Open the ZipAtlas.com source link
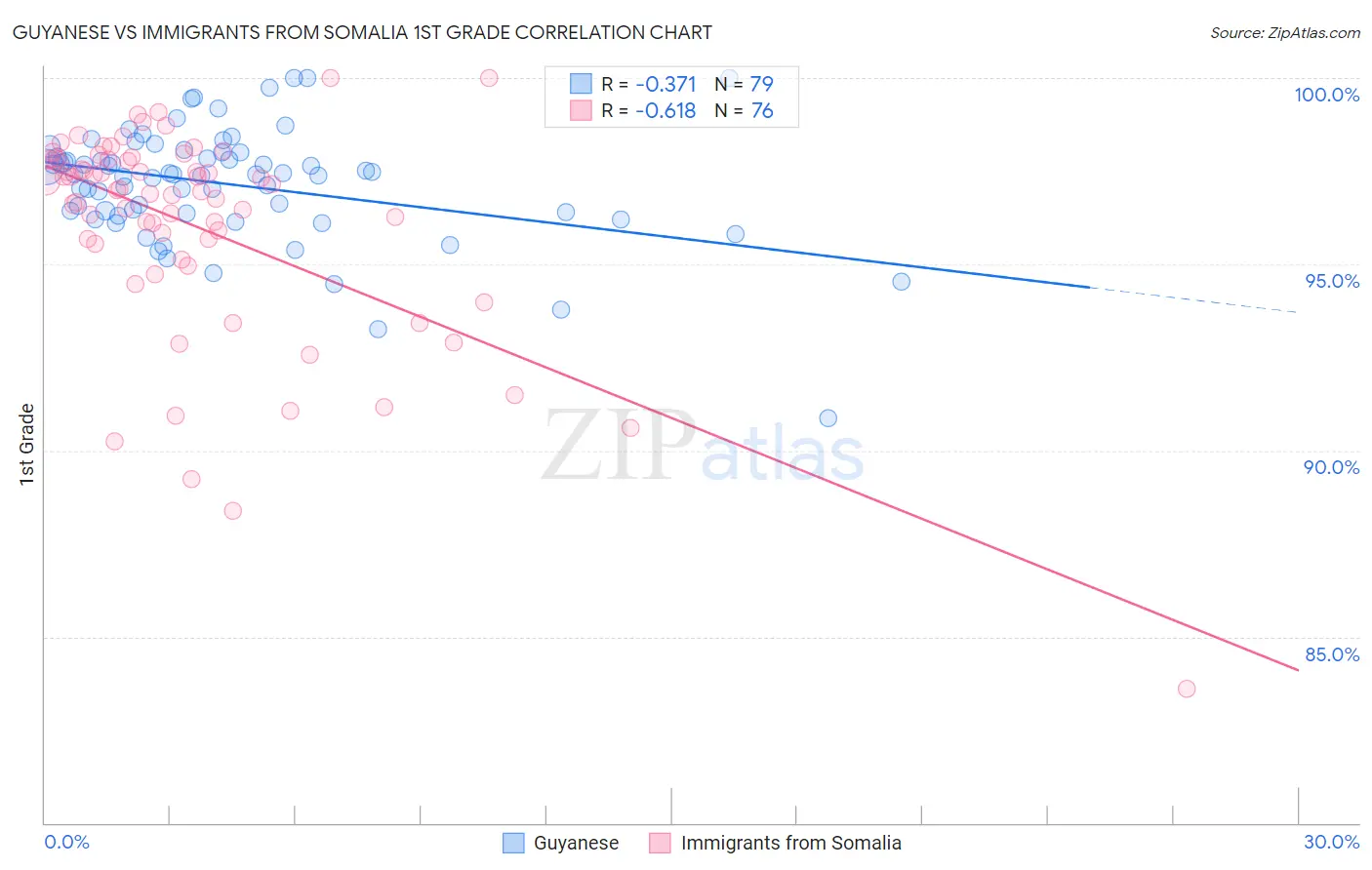The height and width of the screenshot is (870, 1372). (1285, 32)
